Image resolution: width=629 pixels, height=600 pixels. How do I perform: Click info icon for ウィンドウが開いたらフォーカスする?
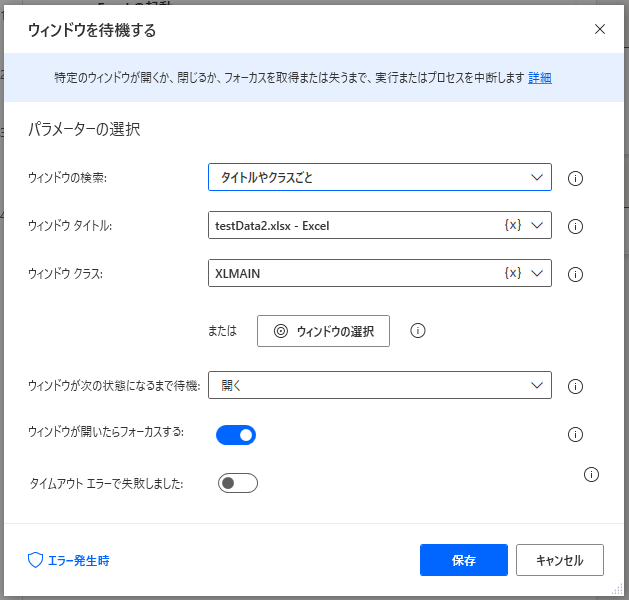(x=575, y=434)
